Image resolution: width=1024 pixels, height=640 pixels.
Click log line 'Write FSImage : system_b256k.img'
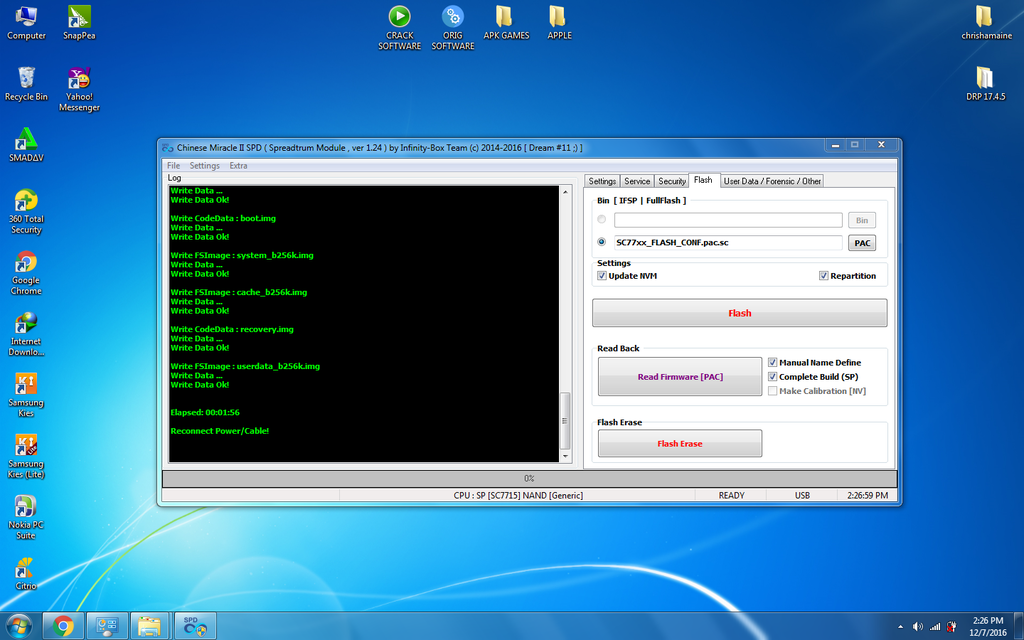coord(242,255)
